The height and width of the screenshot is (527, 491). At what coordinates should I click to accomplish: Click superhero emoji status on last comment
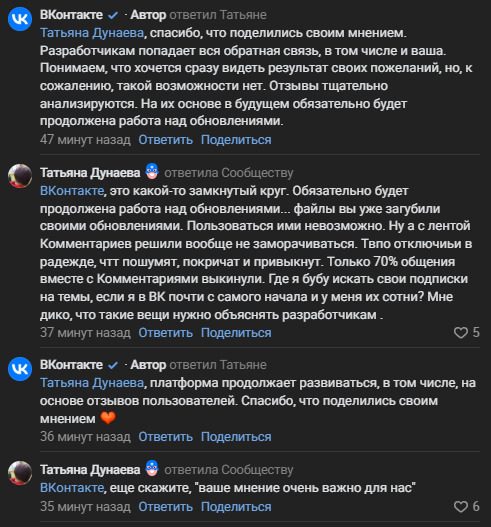tap(152, 469)
